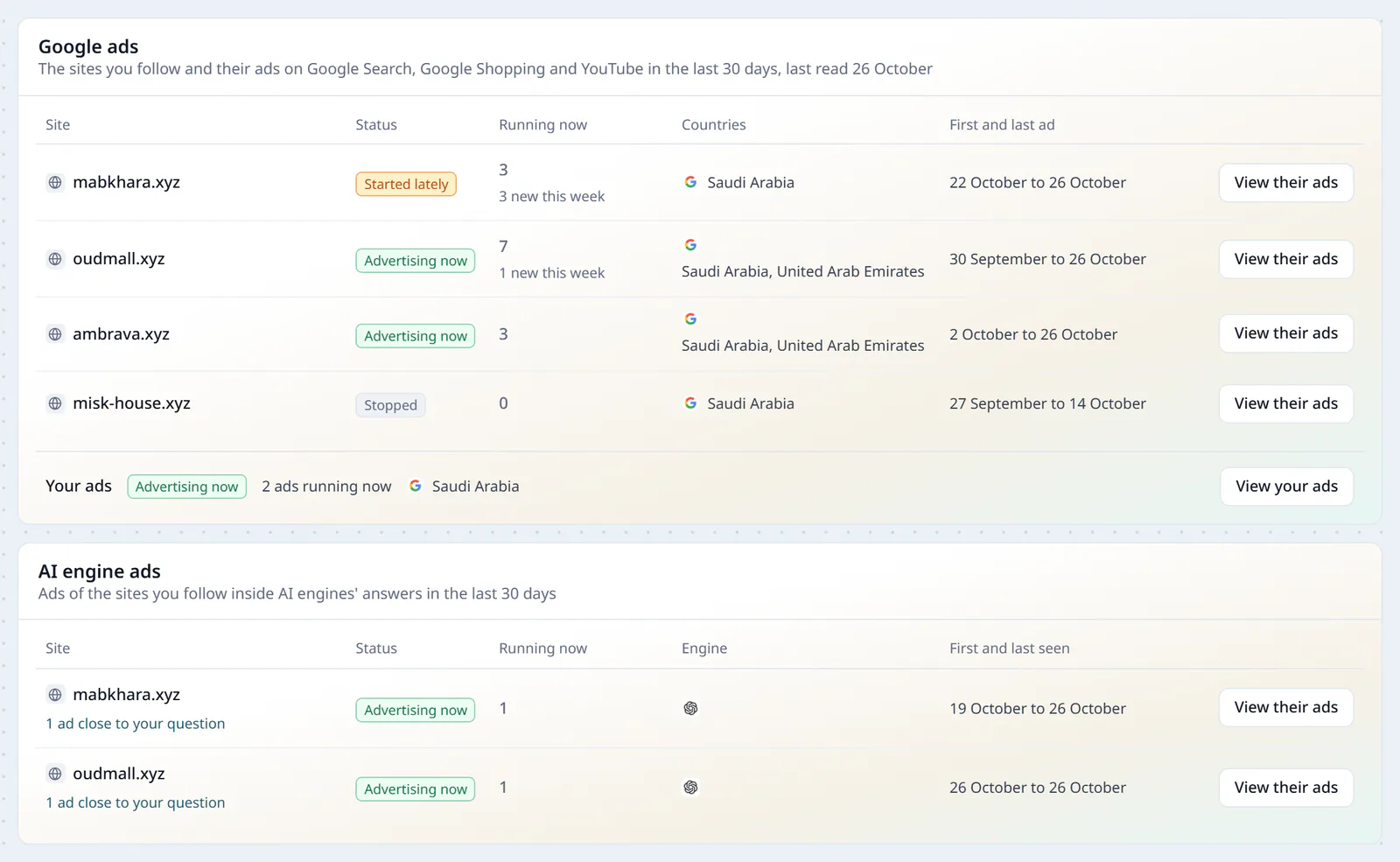The width and height of the screenshot is (1400, 862).
Task: Click the Google logo in the ambrava.xyz row
Action: pos(690,319)
